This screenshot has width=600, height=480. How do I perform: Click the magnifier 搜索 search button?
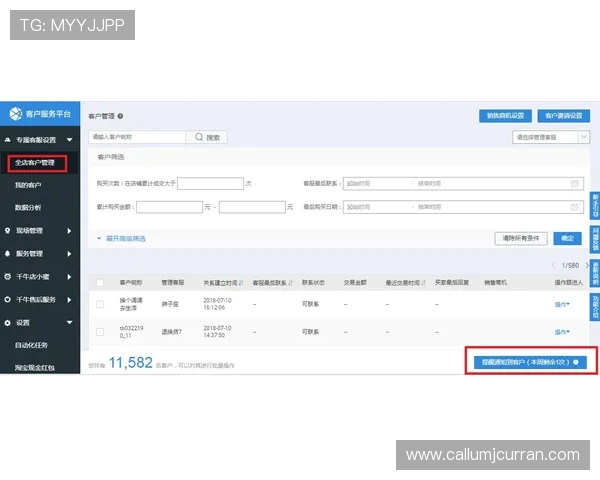[x=208, y=137]
